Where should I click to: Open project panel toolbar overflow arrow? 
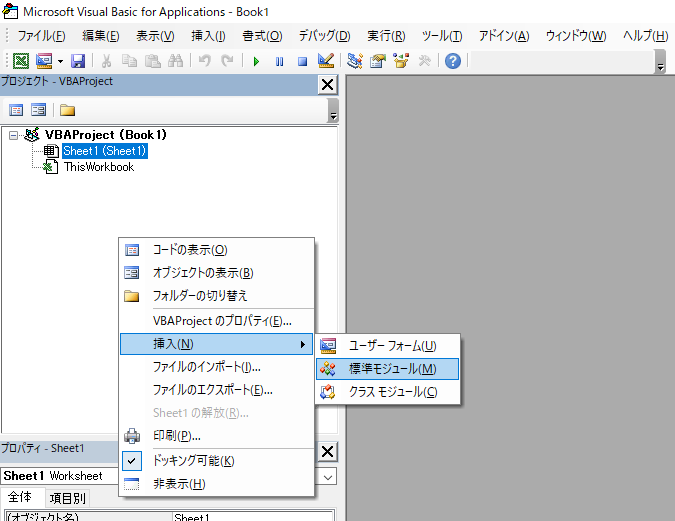pos(333,111)
